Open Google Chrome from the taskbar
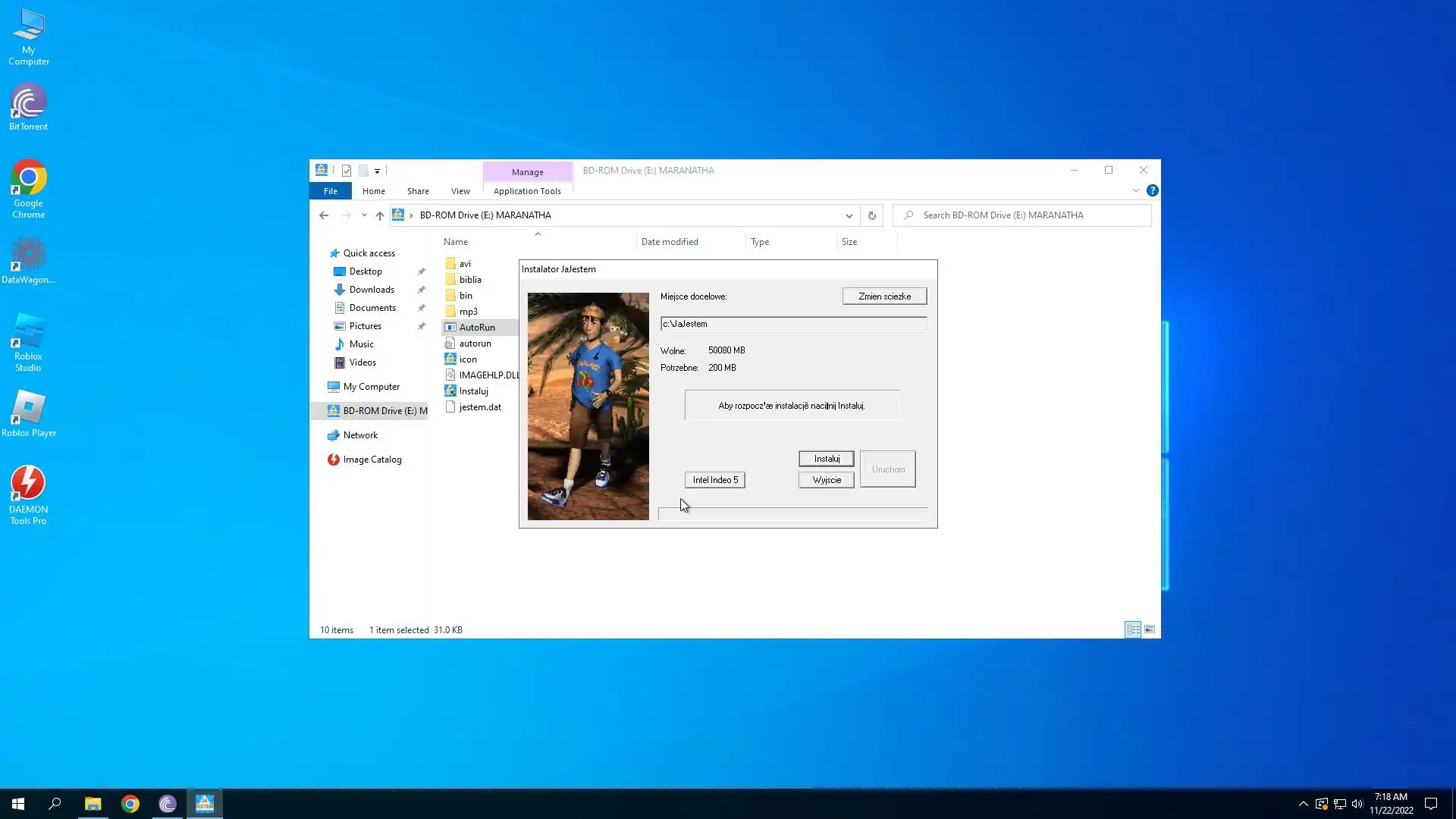Viewport: 1456px width, 819px height. coord(130,804)
